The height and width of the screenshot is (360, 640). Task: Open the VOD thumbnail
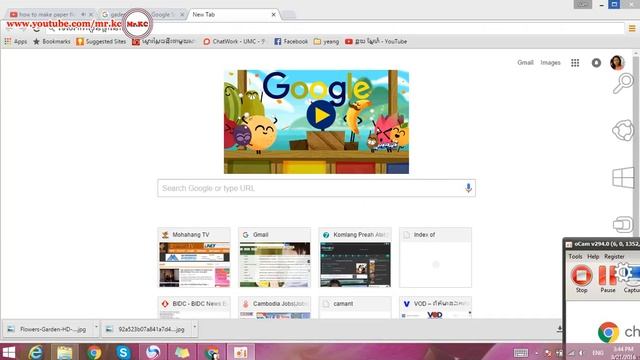436,308
